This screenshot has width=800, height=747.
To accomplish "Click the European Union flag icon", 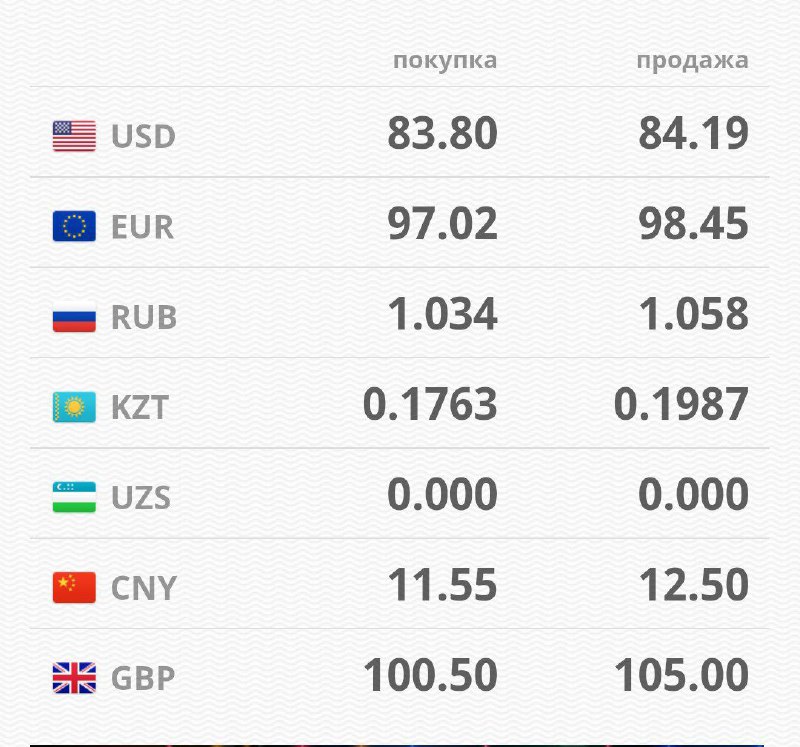I will [x=74, y=227].
